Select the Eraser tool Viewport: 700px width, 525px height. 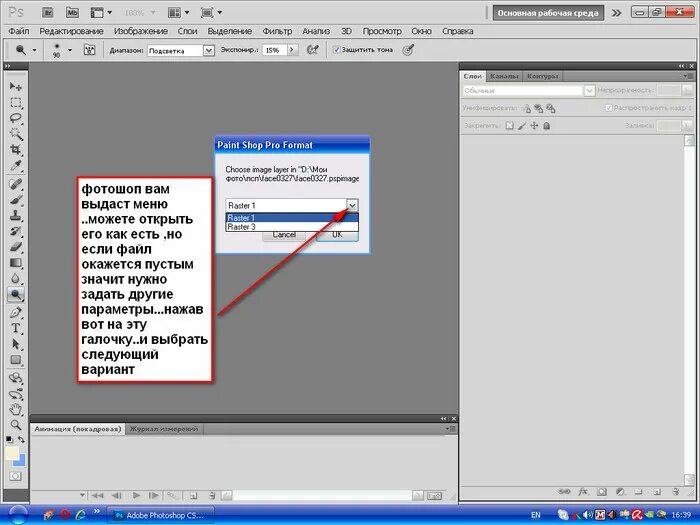pos(16,247)
